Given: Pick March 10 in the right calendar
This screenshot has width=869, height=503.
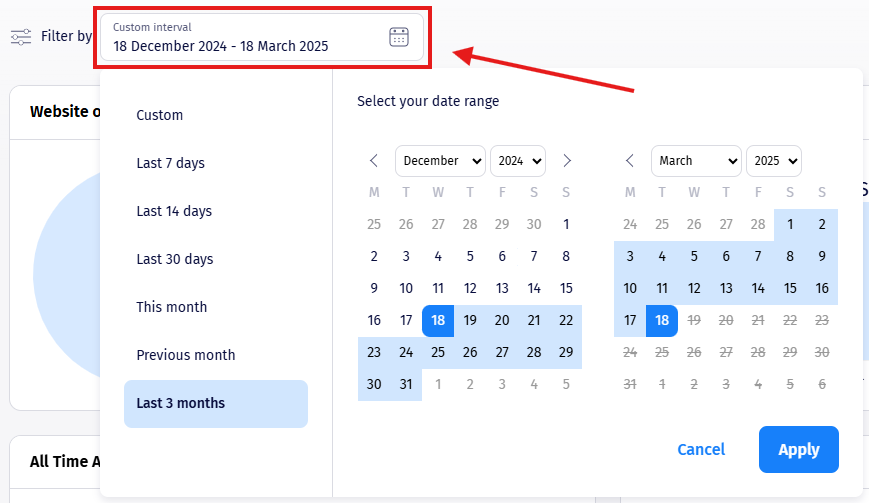Looking at the screenshot, I should pos(630,288).
